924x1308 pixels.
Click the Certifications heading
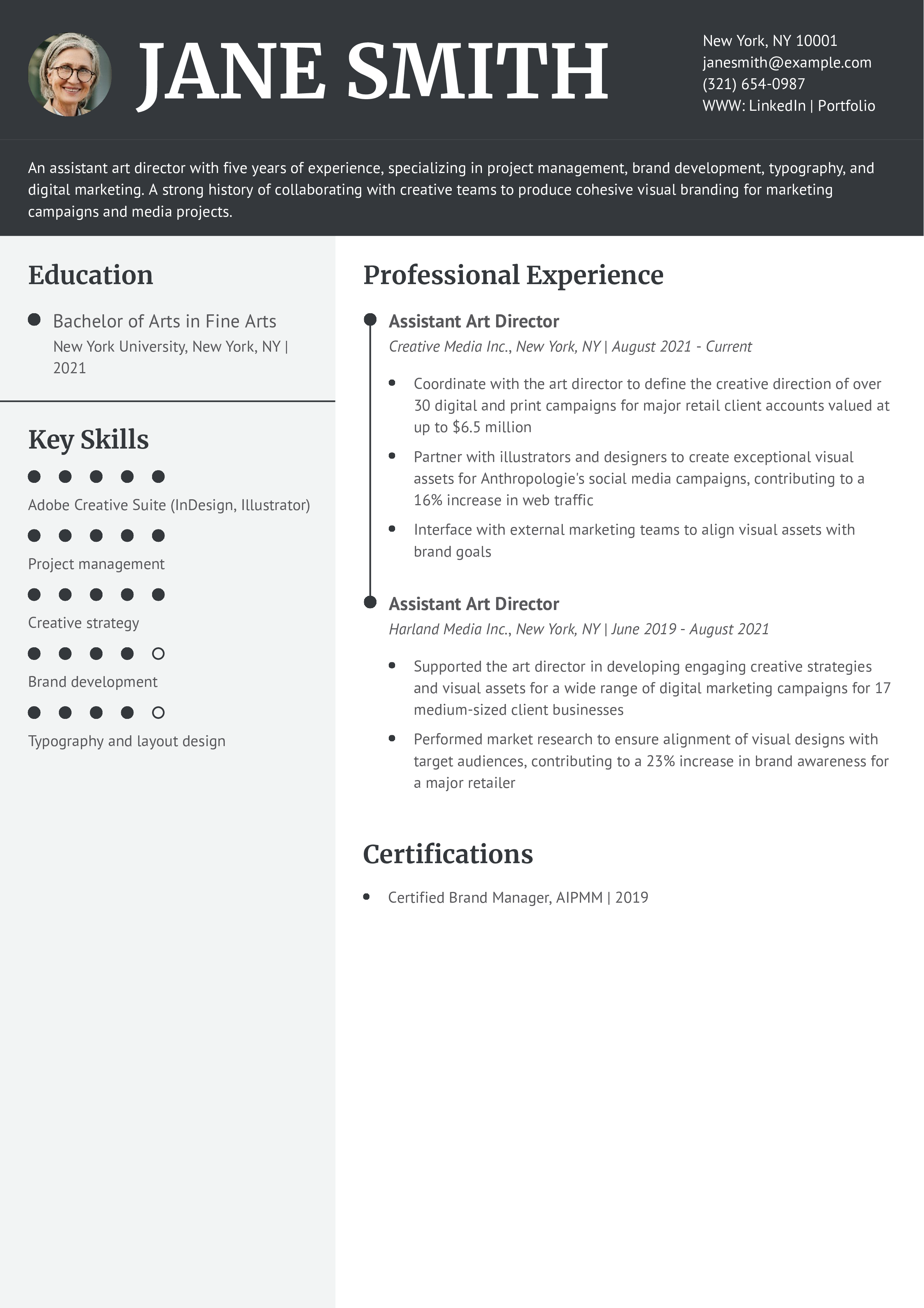pos(448,855)
